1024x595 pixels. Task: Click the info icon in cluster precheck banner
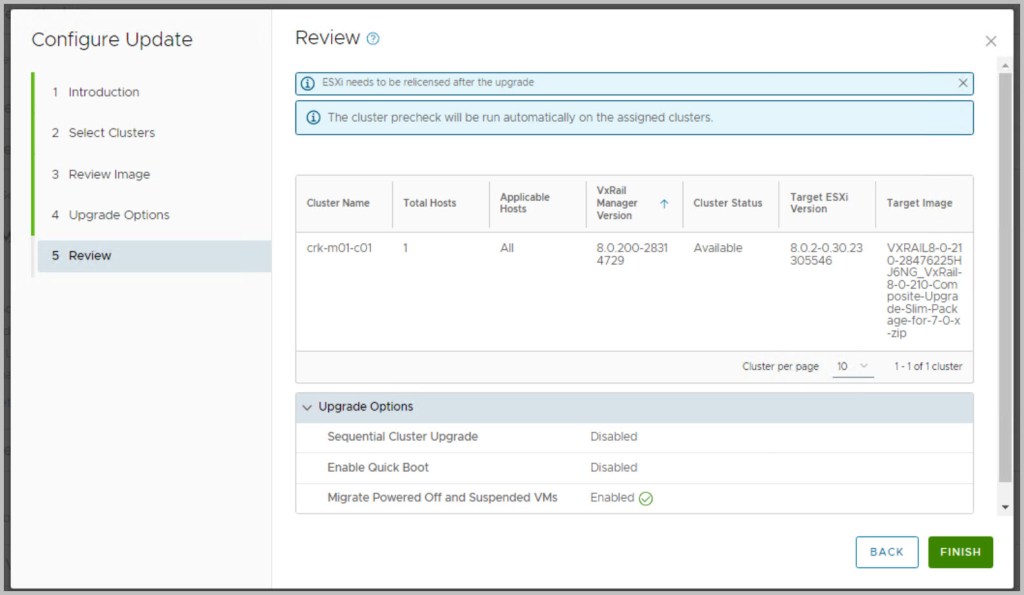[x=313, y=117]
